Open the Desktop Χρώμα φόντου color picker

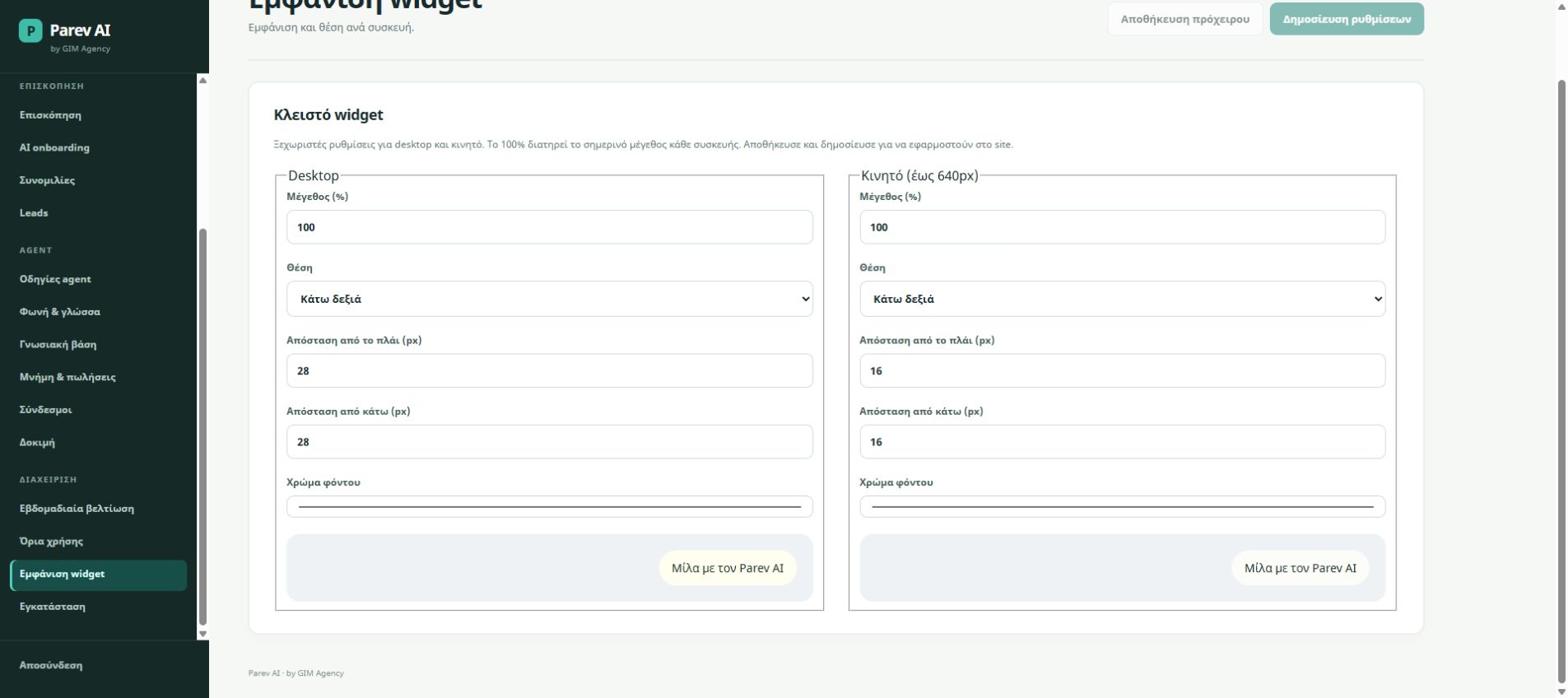point(550,507)
